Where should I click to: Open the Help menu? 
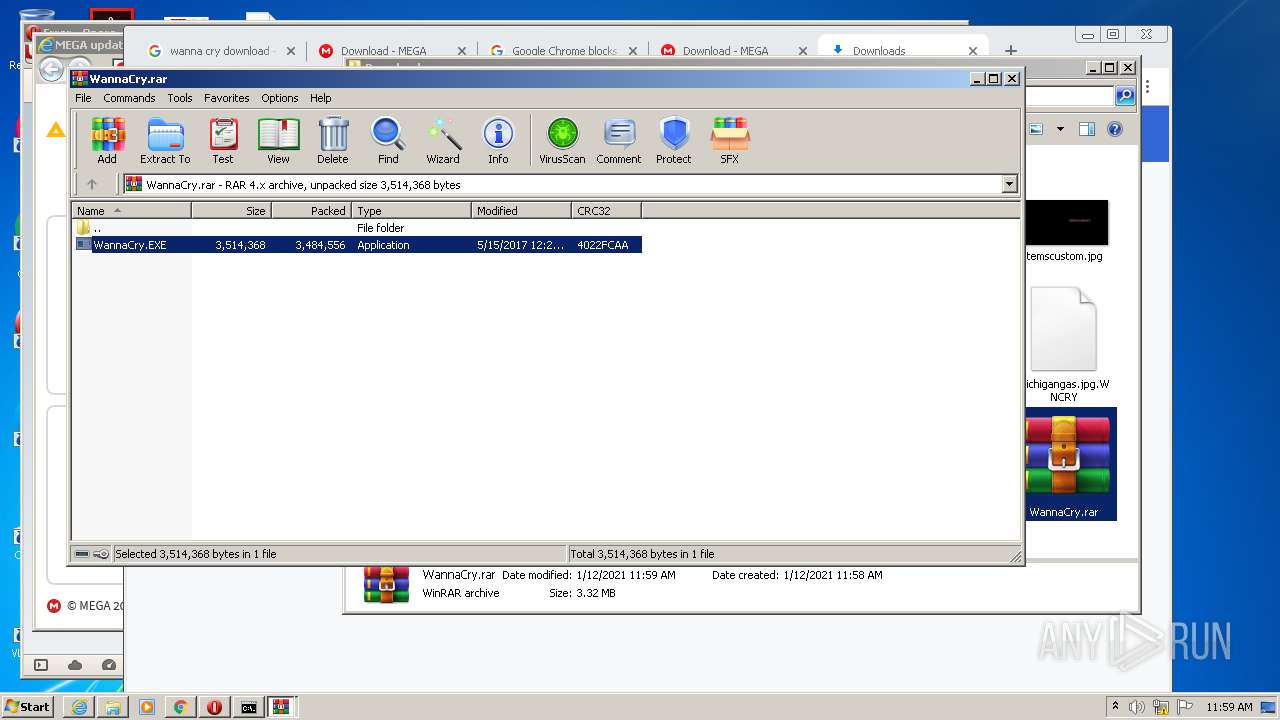[320, 98]
